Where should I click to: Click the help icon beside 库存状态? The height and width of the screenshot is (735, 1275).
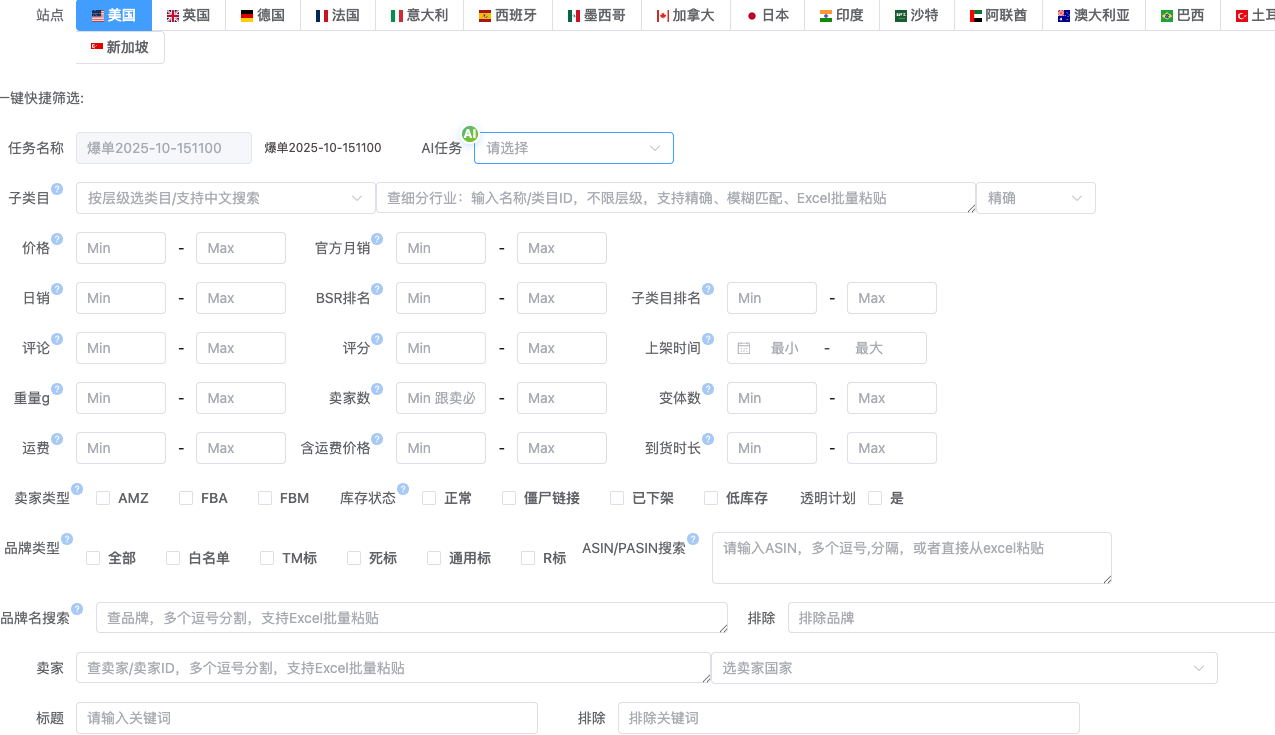pyautogui.click(x=403, y=489)
